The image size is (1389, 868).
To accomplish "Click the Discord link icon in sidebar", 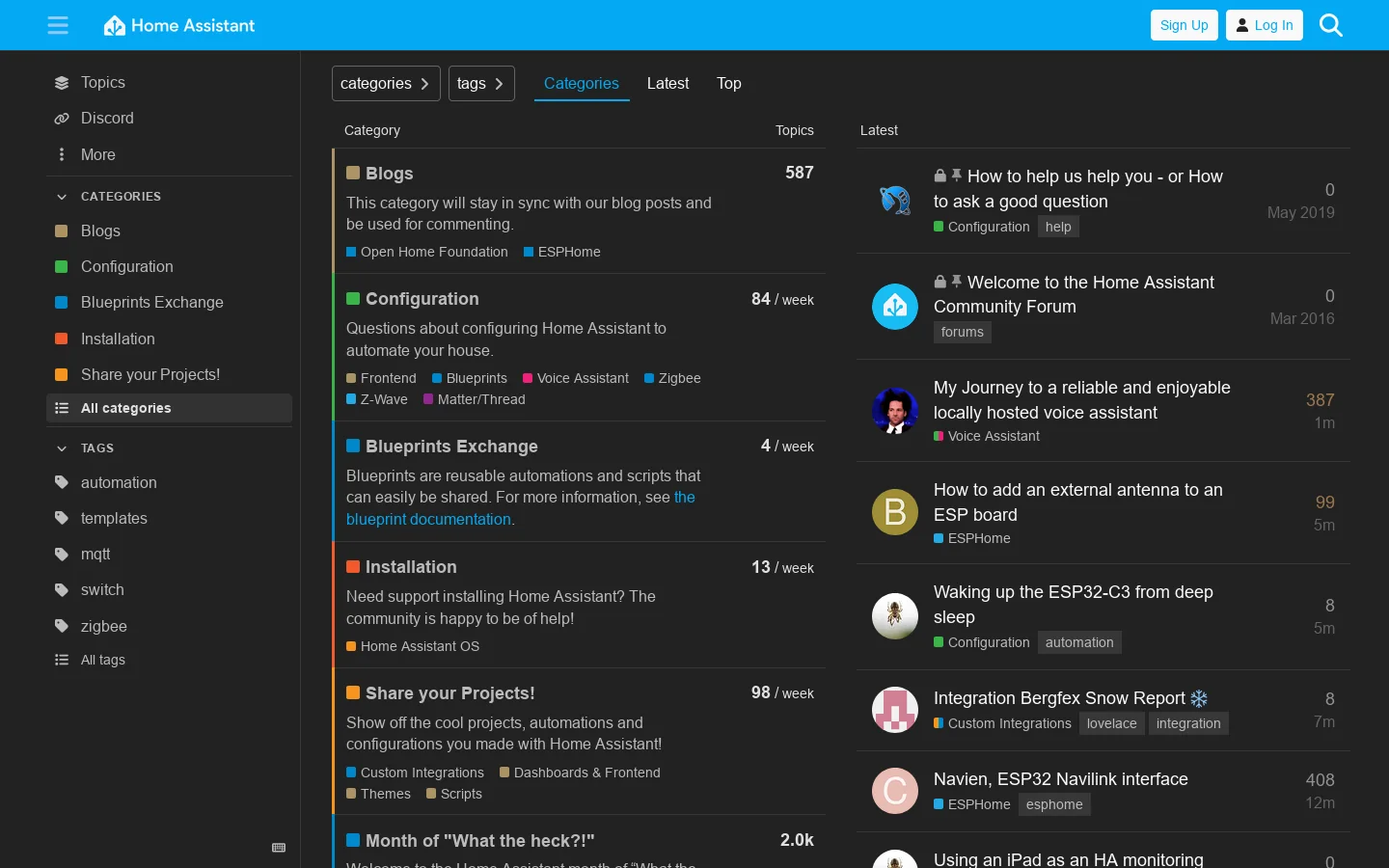I will tap(62, 119).
